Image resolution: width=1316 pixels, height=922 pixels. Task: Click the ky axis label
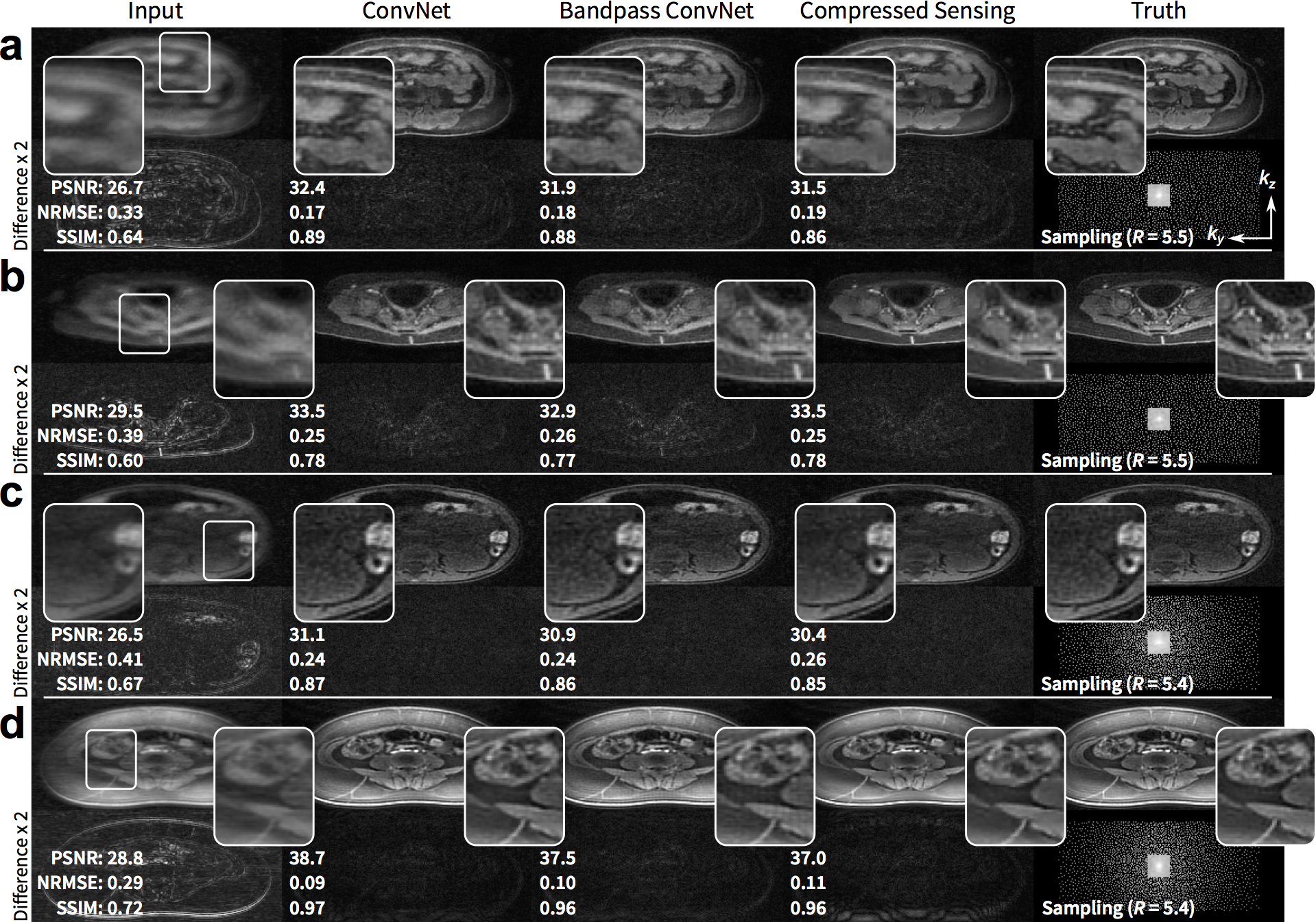coord(1215,236)
